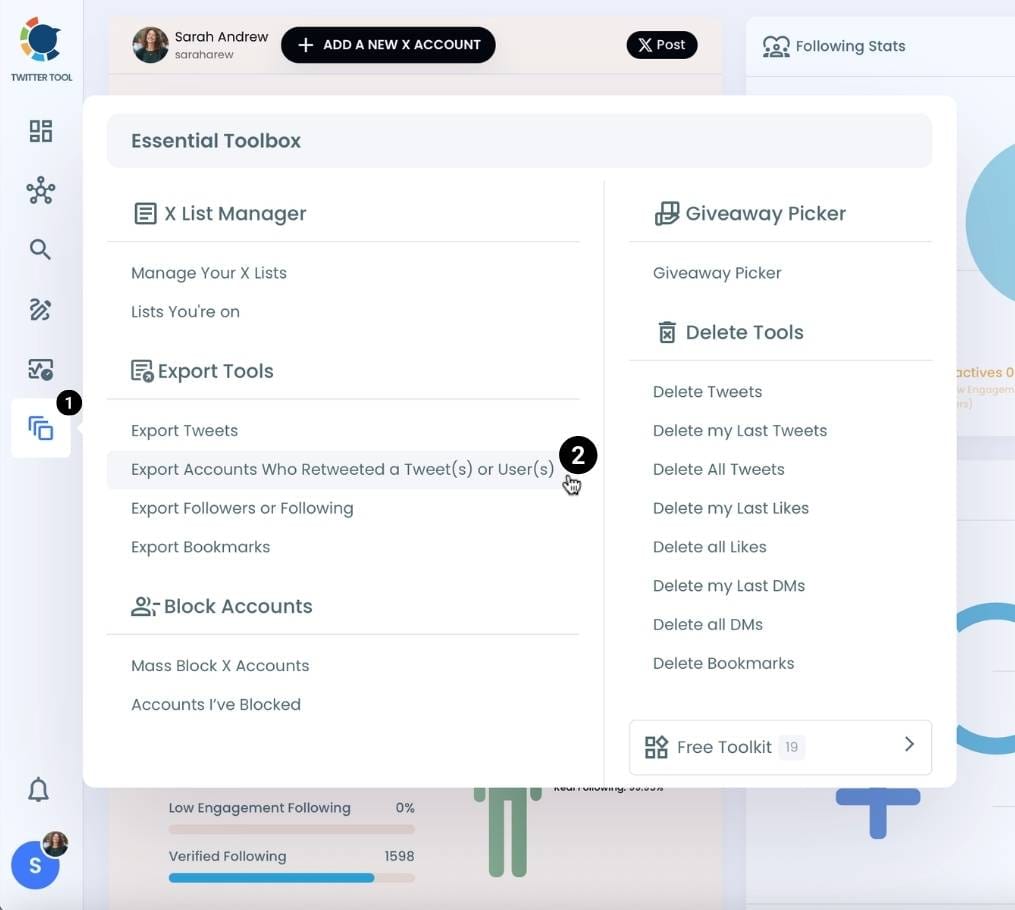Select Export Followers or Following
The height and width of the screenshot is (910, 1015).
242,508
